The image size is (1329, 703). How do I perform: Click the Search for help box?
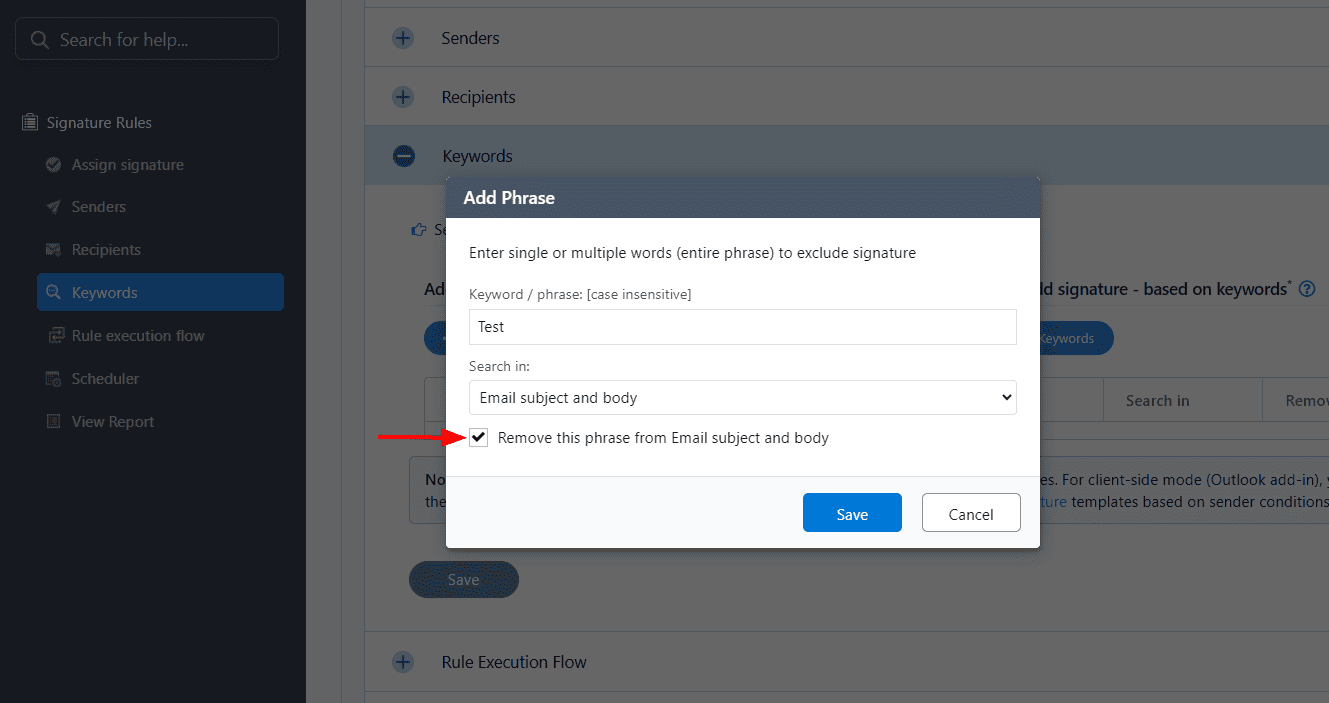[x=147, y=40]
